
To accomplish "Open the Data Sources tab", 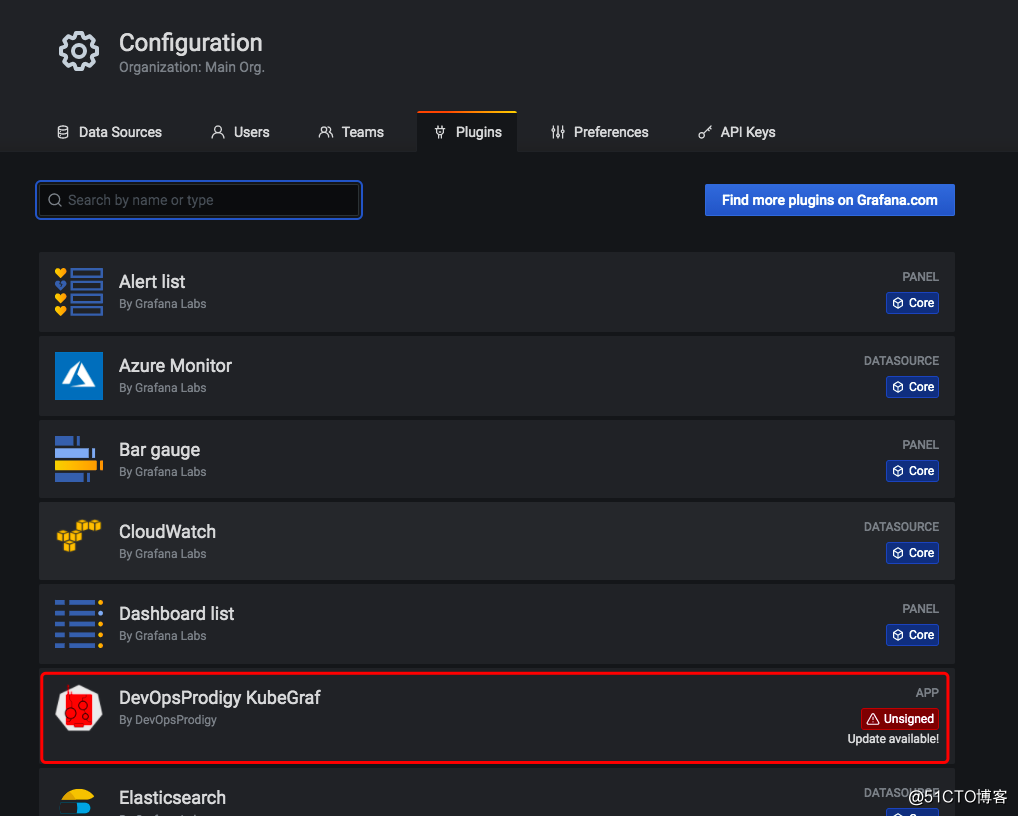I will 109,132.
